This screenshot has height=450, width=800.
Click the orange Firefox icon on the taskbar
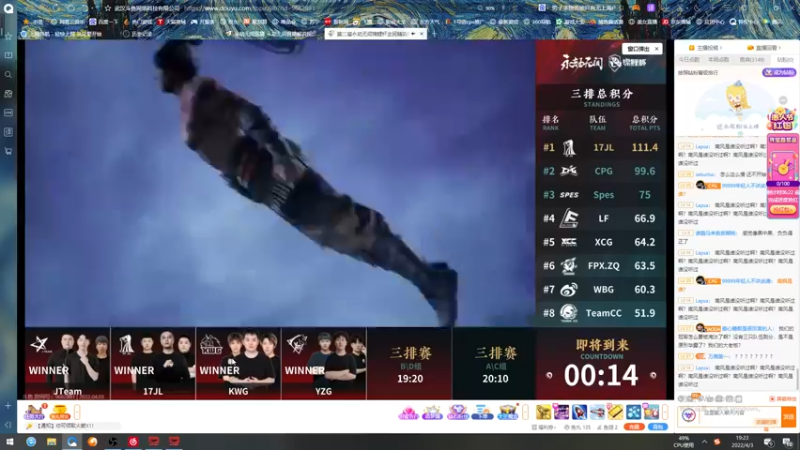point(92,442)
